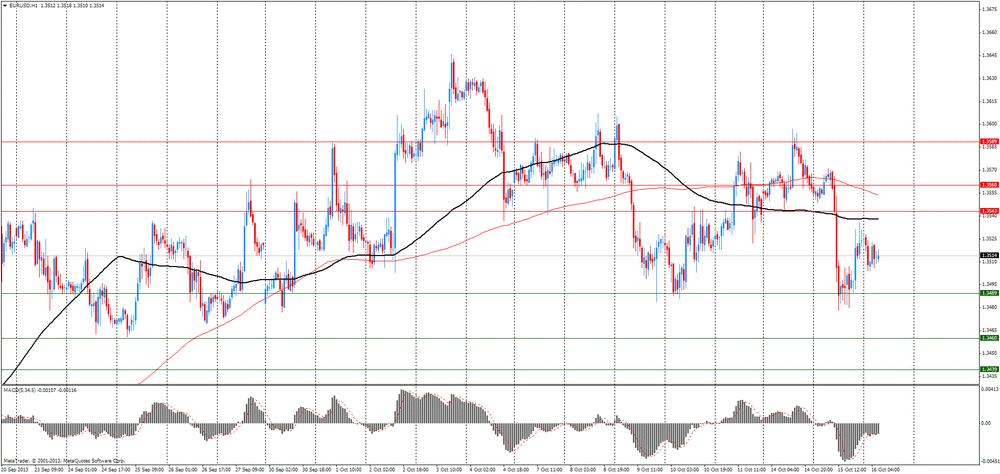Screen dimensions: 1000x474
Task: Click the 1.3600 value on price axis
Action: tap(989, 124)
